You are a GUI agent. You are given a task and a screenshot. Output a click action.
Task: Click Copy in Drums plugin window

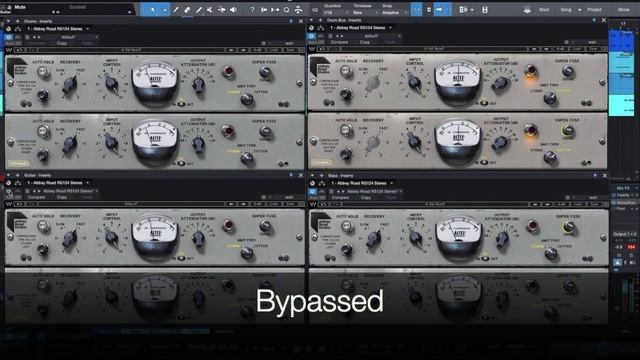click(62, 43)
